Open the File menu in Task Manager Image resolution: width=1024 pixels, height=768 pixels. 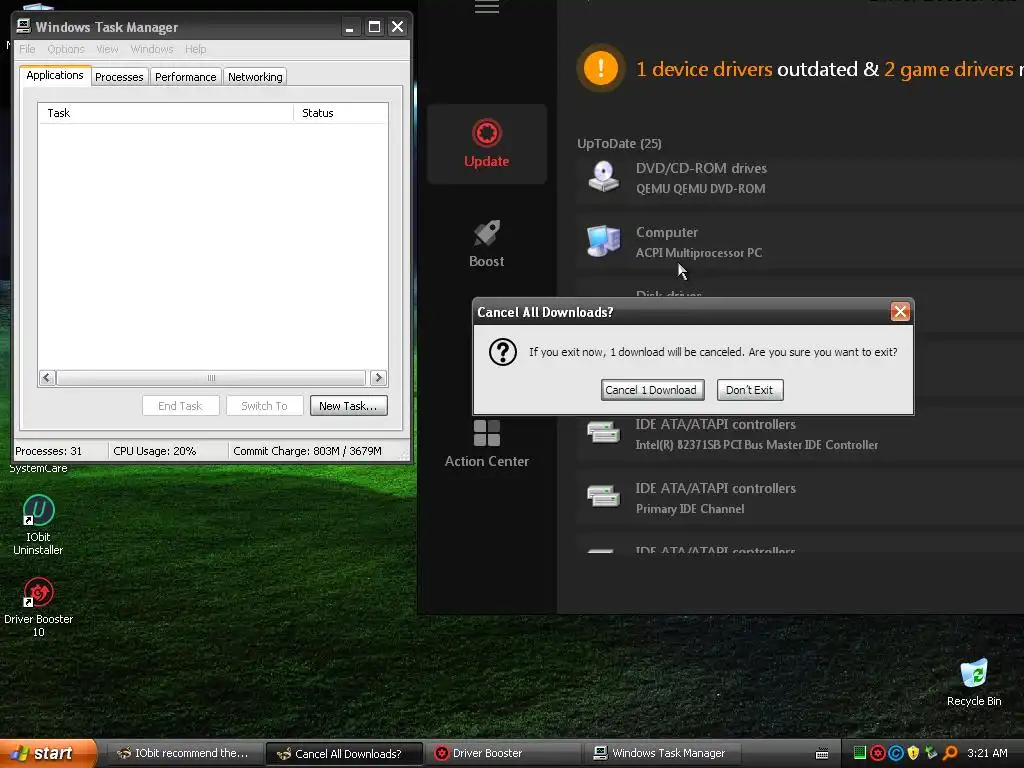click(x=27, y=49)
